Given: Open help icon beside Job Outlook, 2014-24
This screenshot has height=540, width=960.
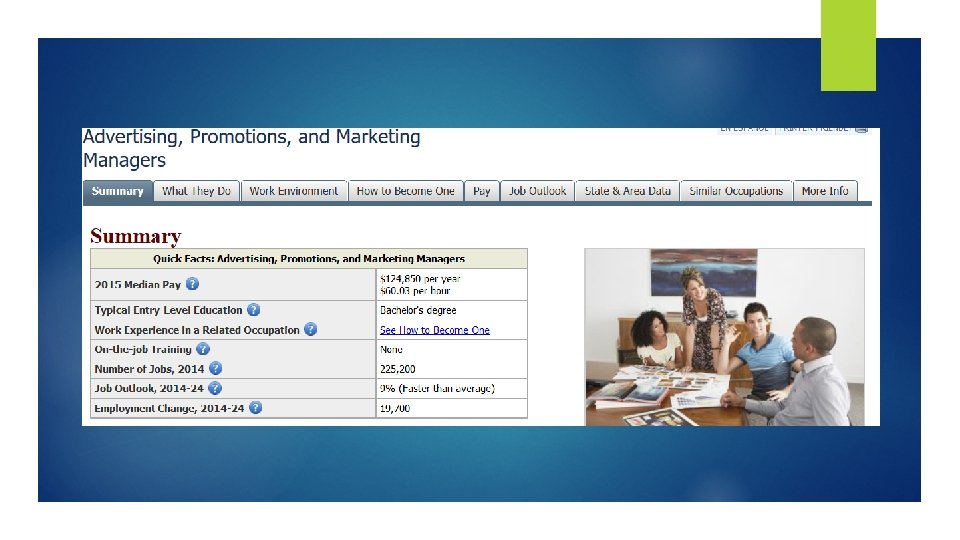Looking at the screenshot, I should [215, 388].
